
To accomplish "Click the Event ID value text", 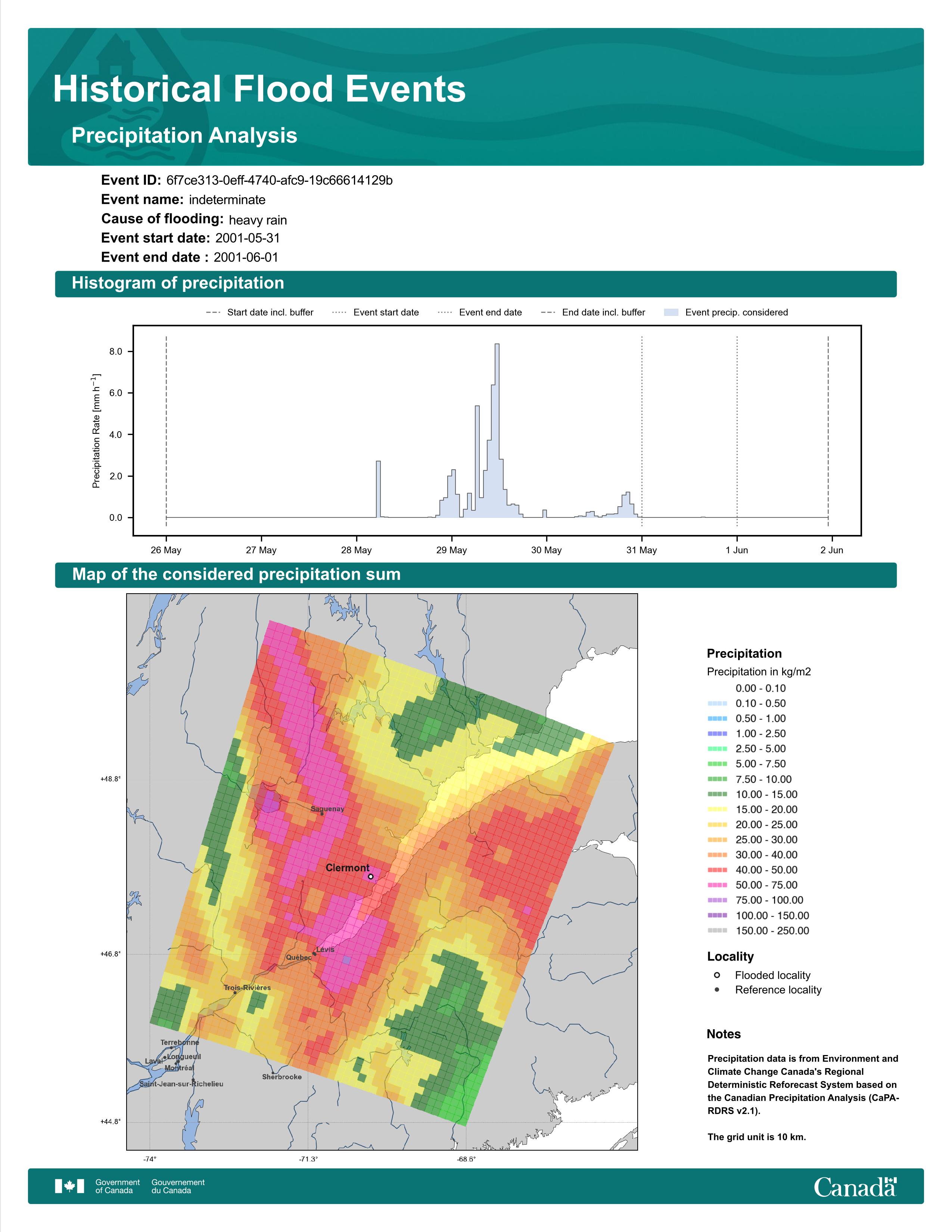I will [280, 181].
